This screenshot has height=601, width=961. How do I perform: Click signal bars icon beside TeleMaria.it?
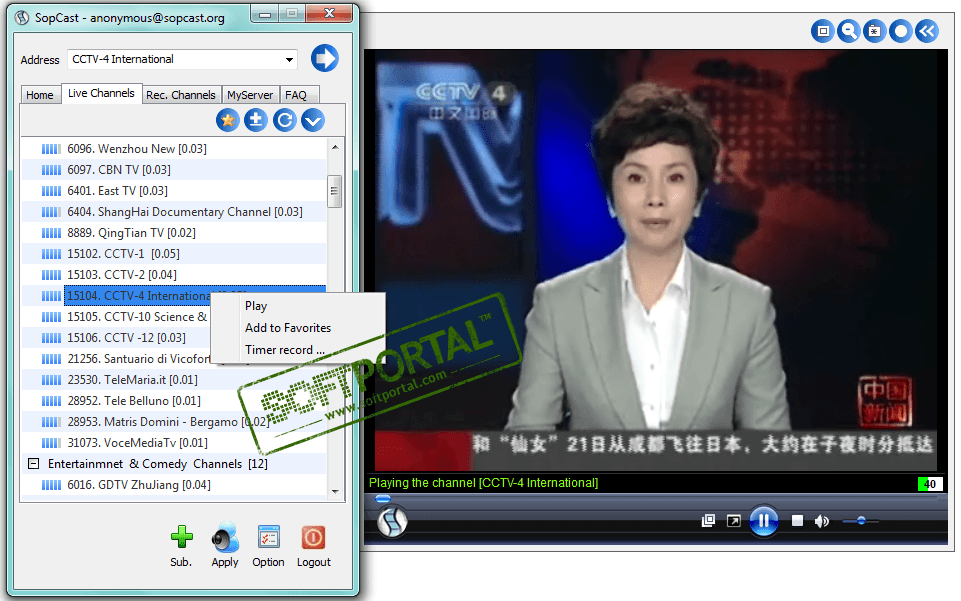pyautogui.click(x=51, y=380)
